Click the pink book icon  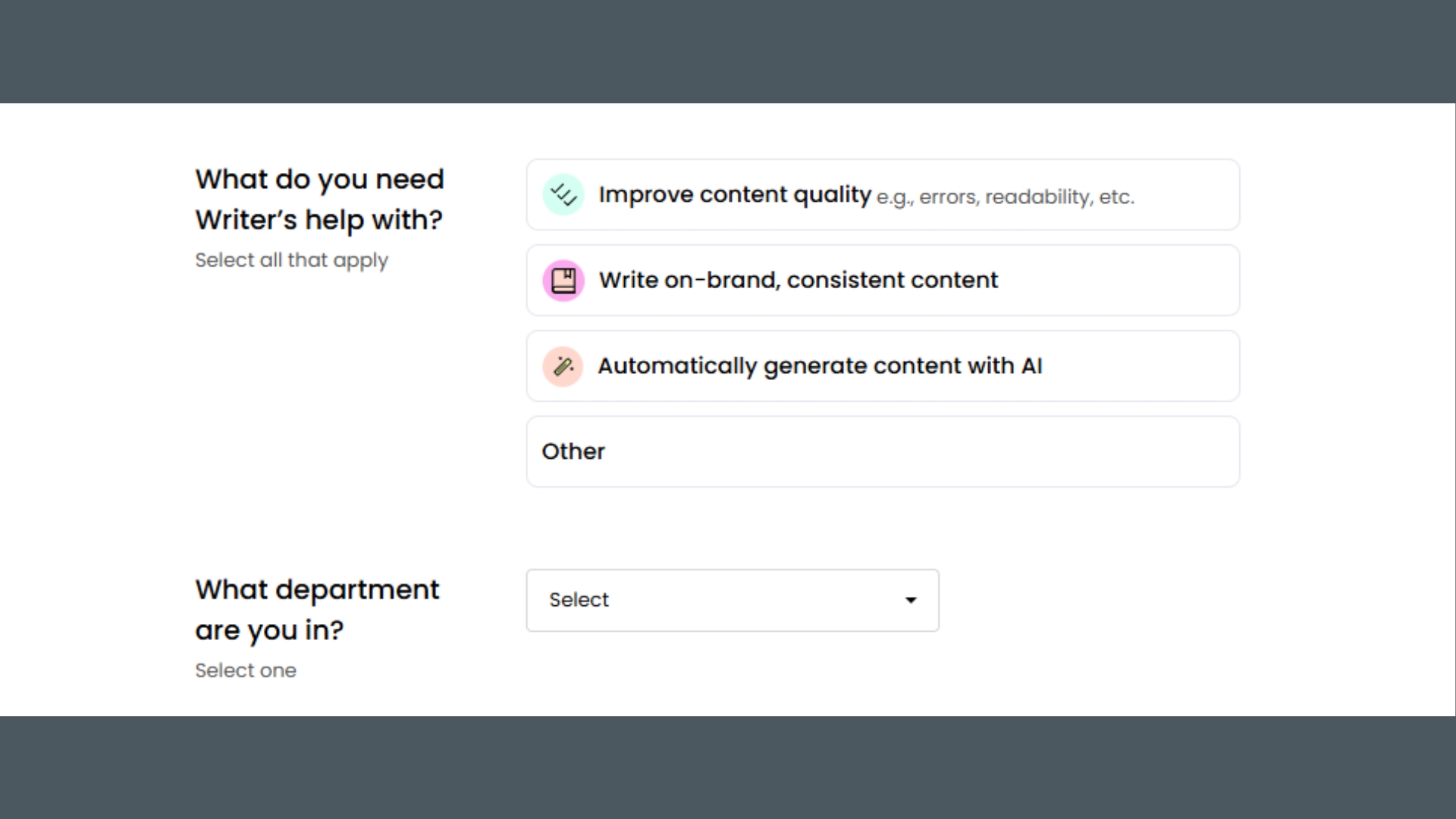pos(563,281)
